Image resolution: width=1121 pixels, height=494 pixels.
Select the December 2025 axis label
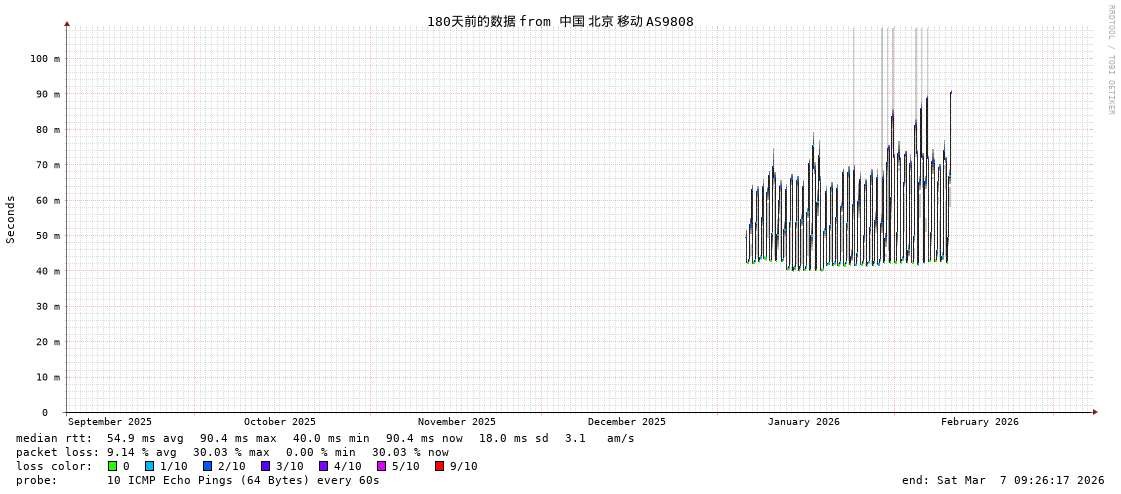626,422
